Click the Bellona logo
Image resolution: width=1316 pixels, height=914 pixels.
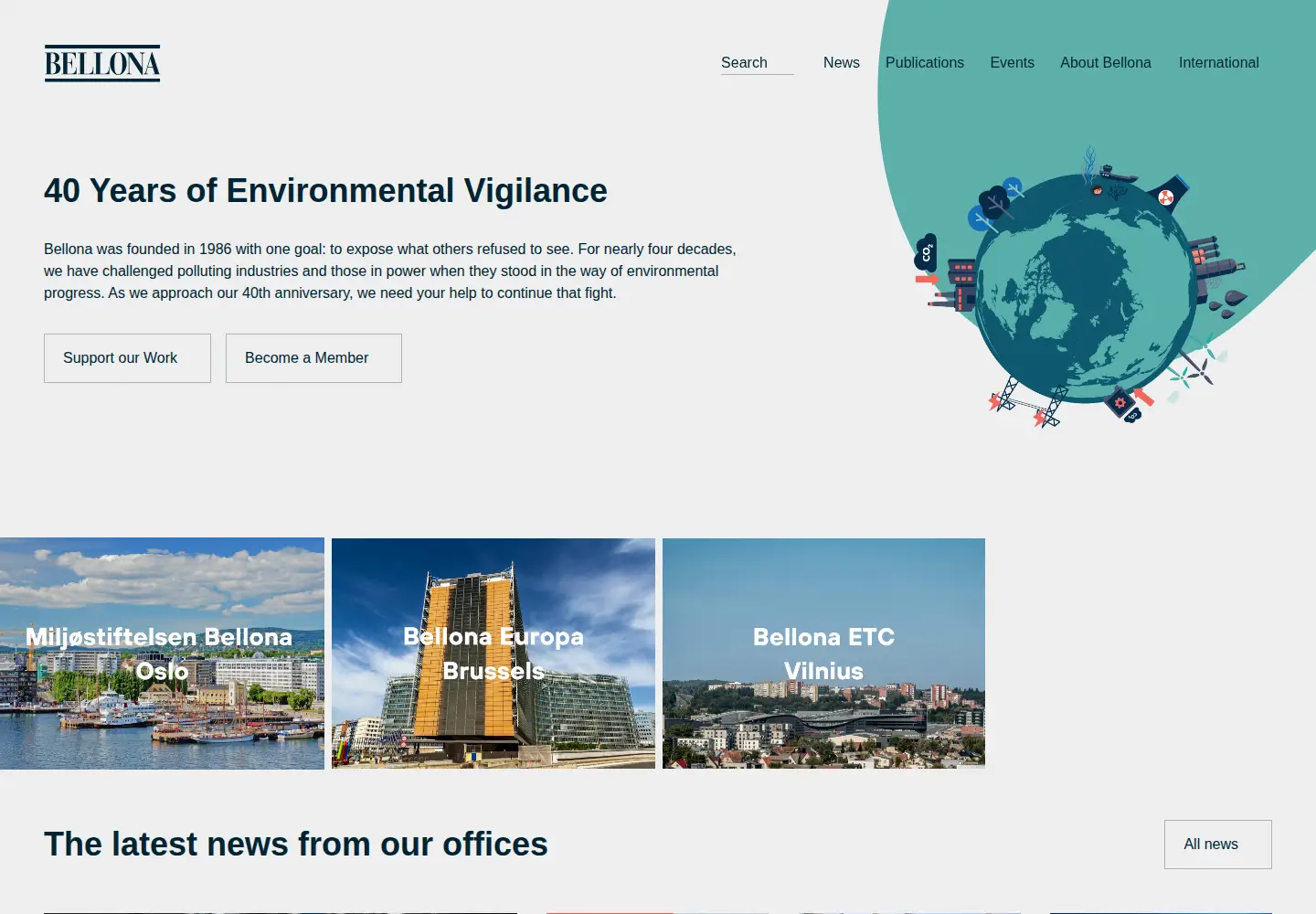102,63
